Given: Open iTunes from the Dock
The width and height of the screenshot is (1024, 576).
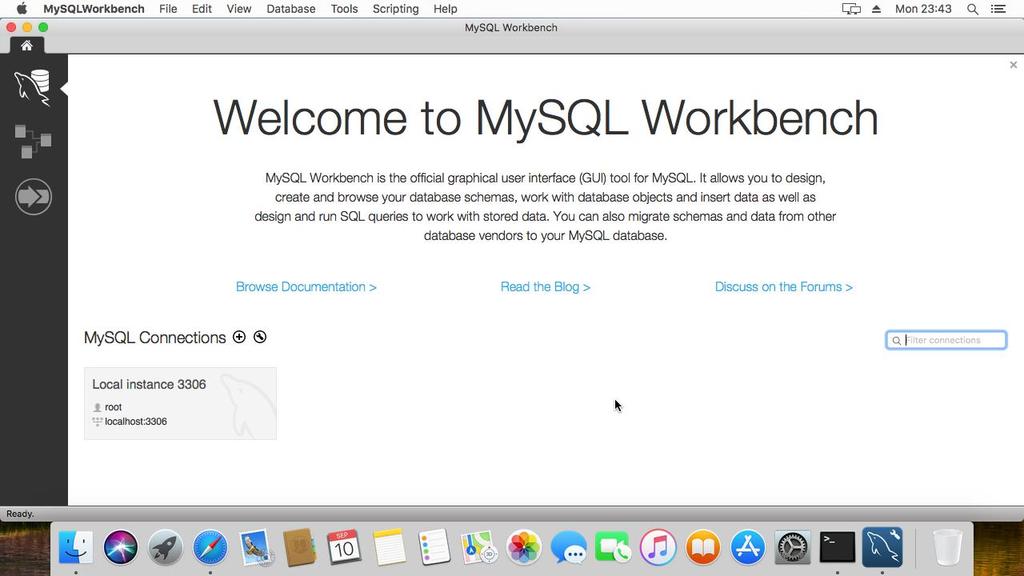Looking at the screenshot, I should 658,547.
